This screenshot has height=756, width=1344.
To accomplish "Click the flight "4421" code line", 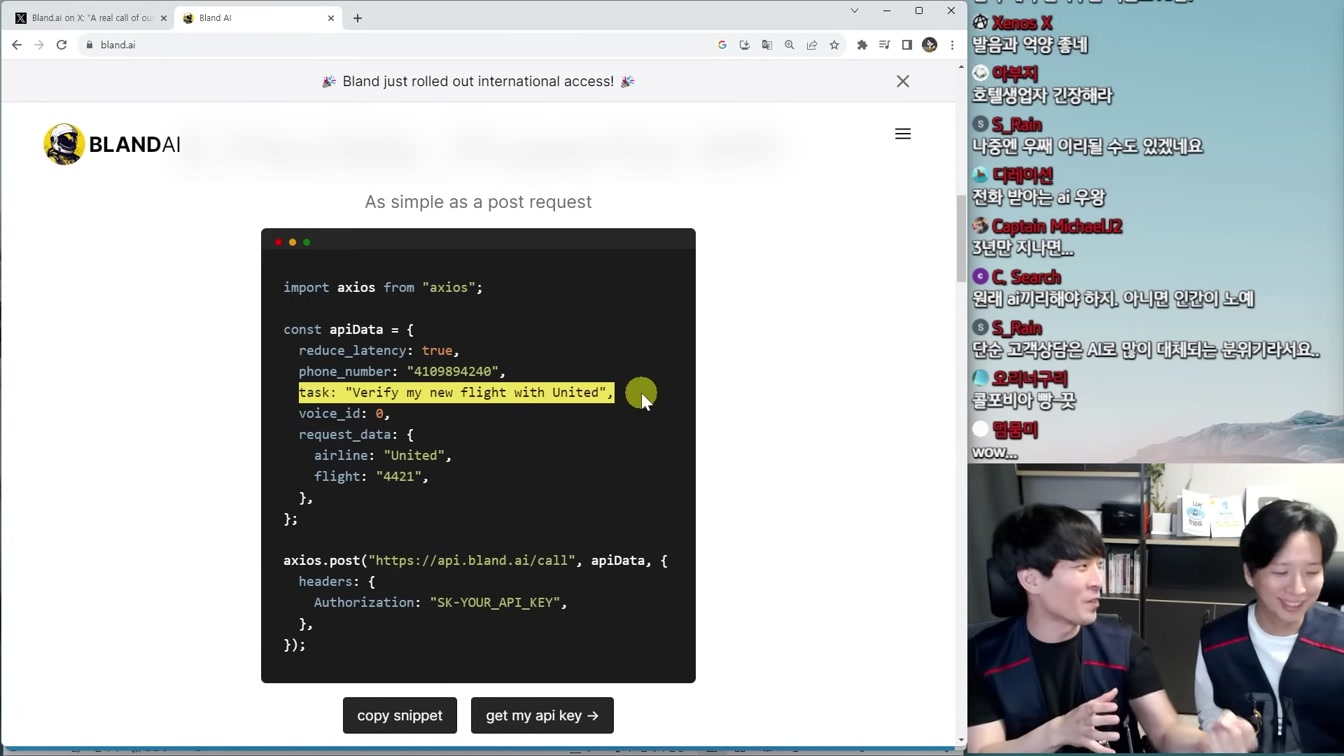I will click(x=371, y=476).
